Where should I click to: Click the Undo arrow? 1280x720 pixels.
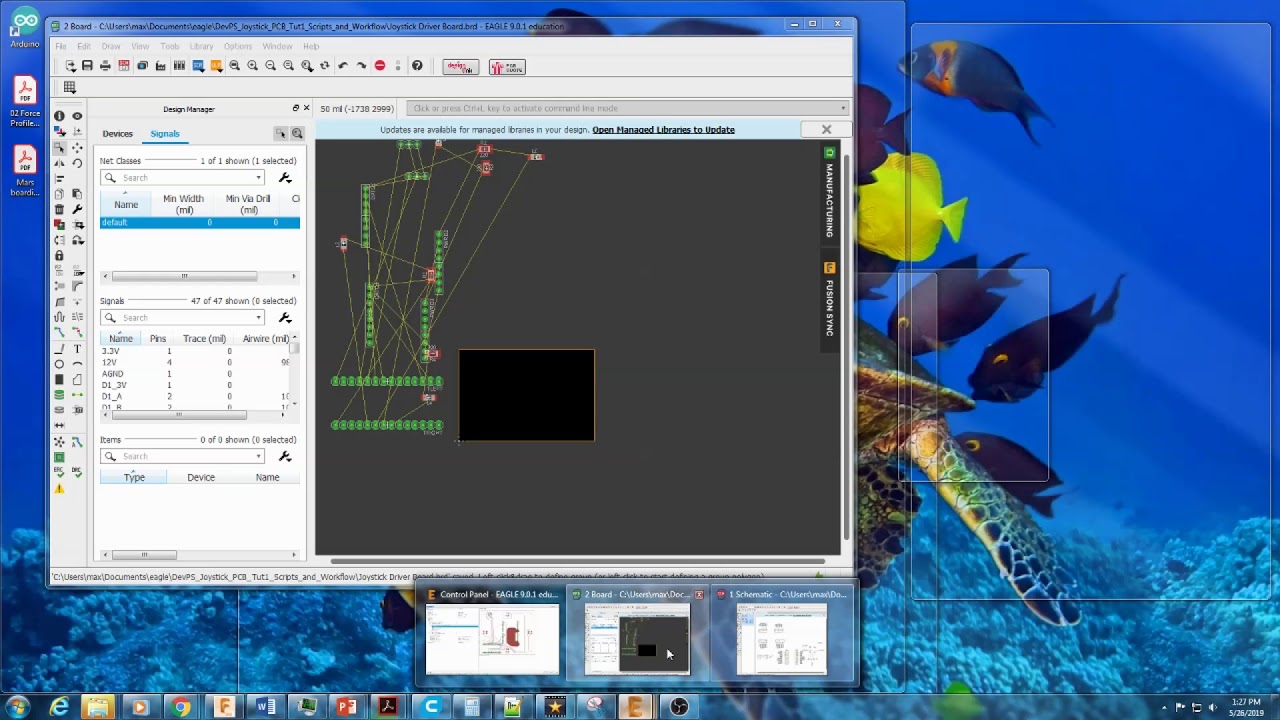(x=343, y=66)
